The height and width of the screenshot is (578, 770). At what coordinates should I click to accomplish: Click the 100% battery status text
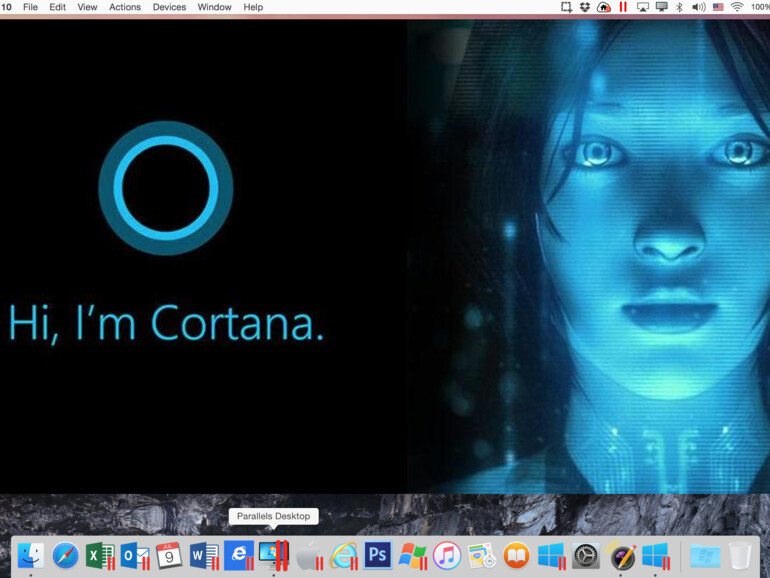[760, 7]
